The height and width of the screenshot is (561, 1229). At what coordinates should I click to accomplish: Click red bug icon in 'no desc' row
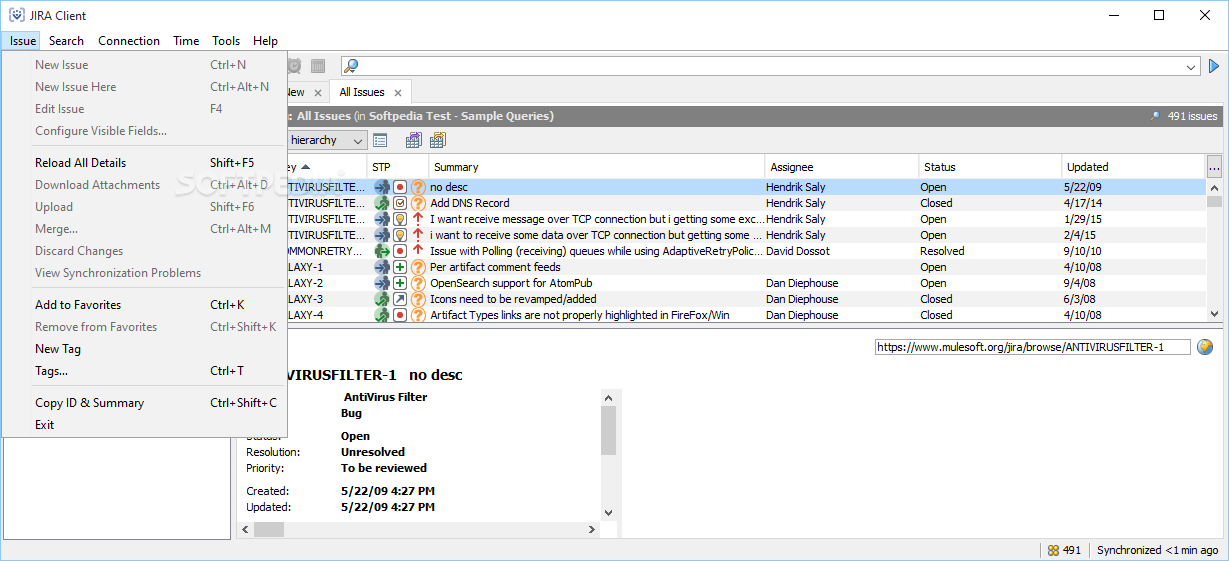click(400, 187)
